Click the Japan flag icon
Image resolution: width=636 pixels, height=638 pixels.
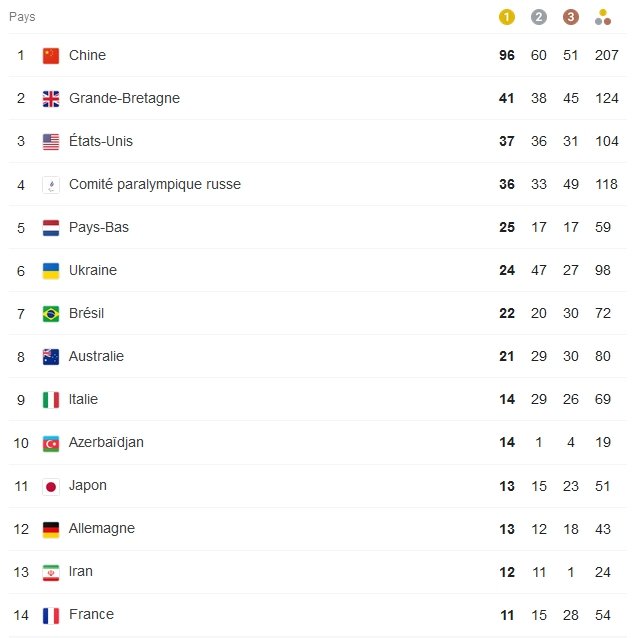click(51, 486)
